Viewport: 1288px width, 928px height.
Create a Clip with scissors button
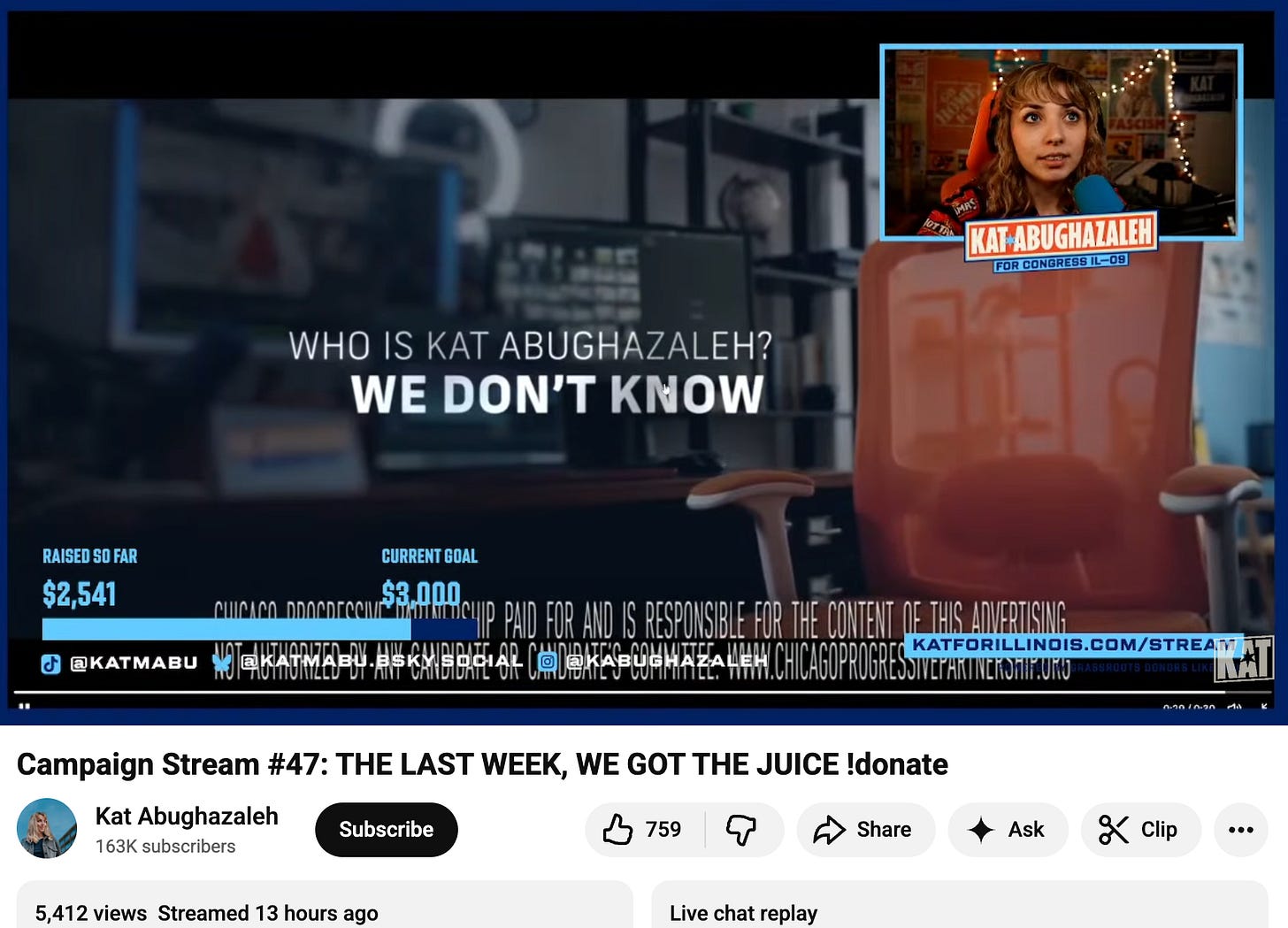1140,830
